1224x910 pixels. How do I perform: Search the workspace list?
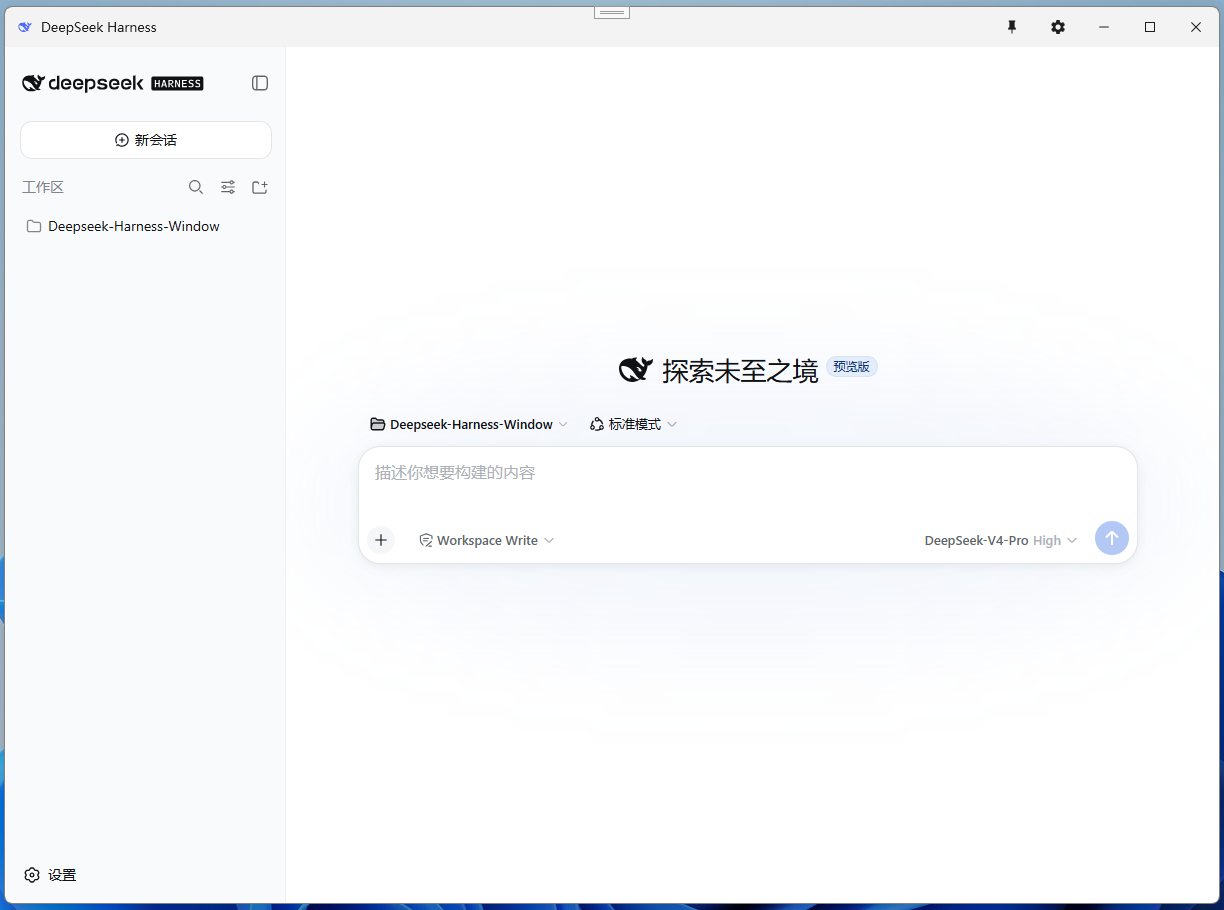(196, 187)
